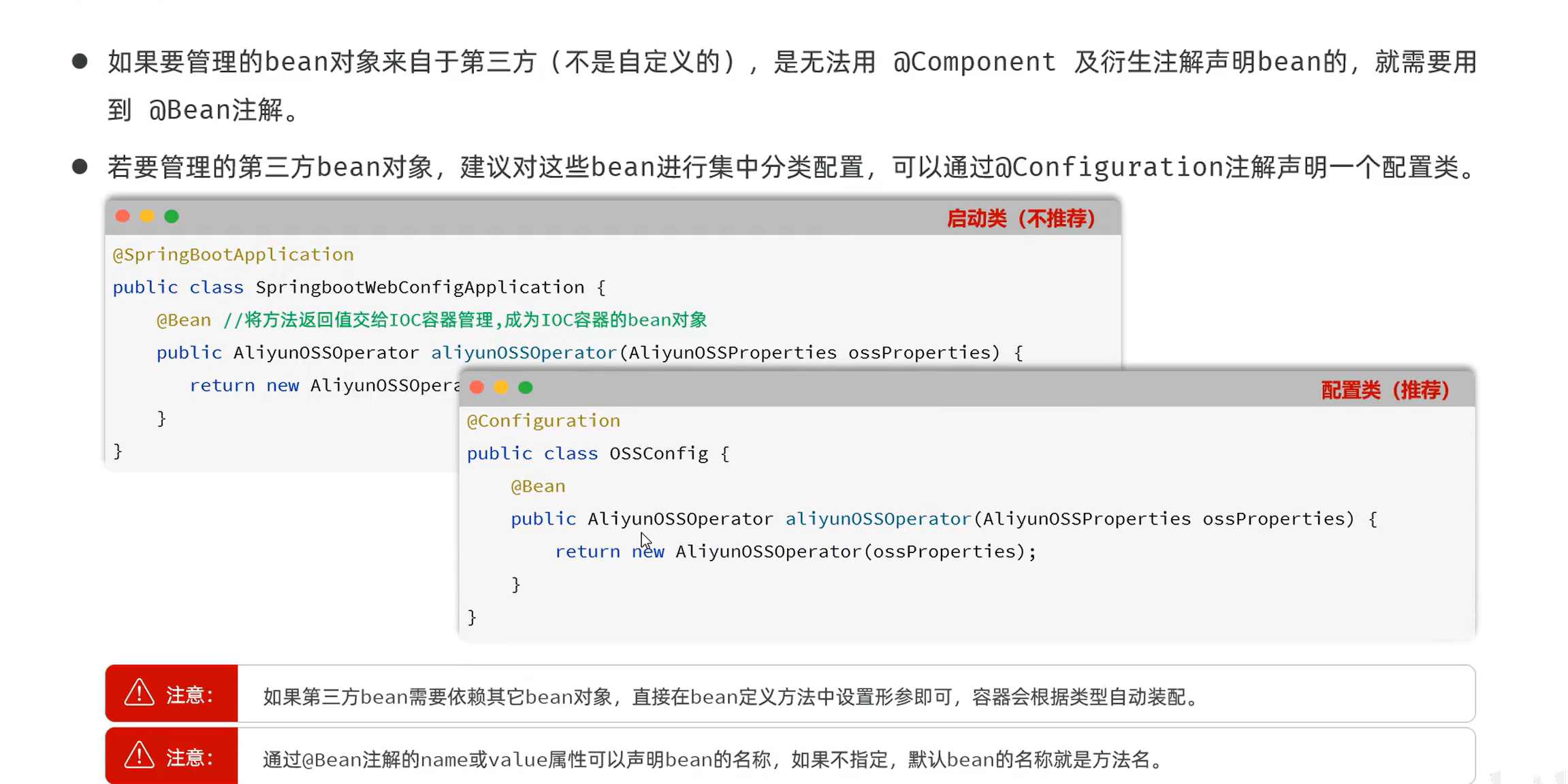Click the SpringbootWebConfigApplication class name
The image size is (1568, 784).
tap(420, 287)
